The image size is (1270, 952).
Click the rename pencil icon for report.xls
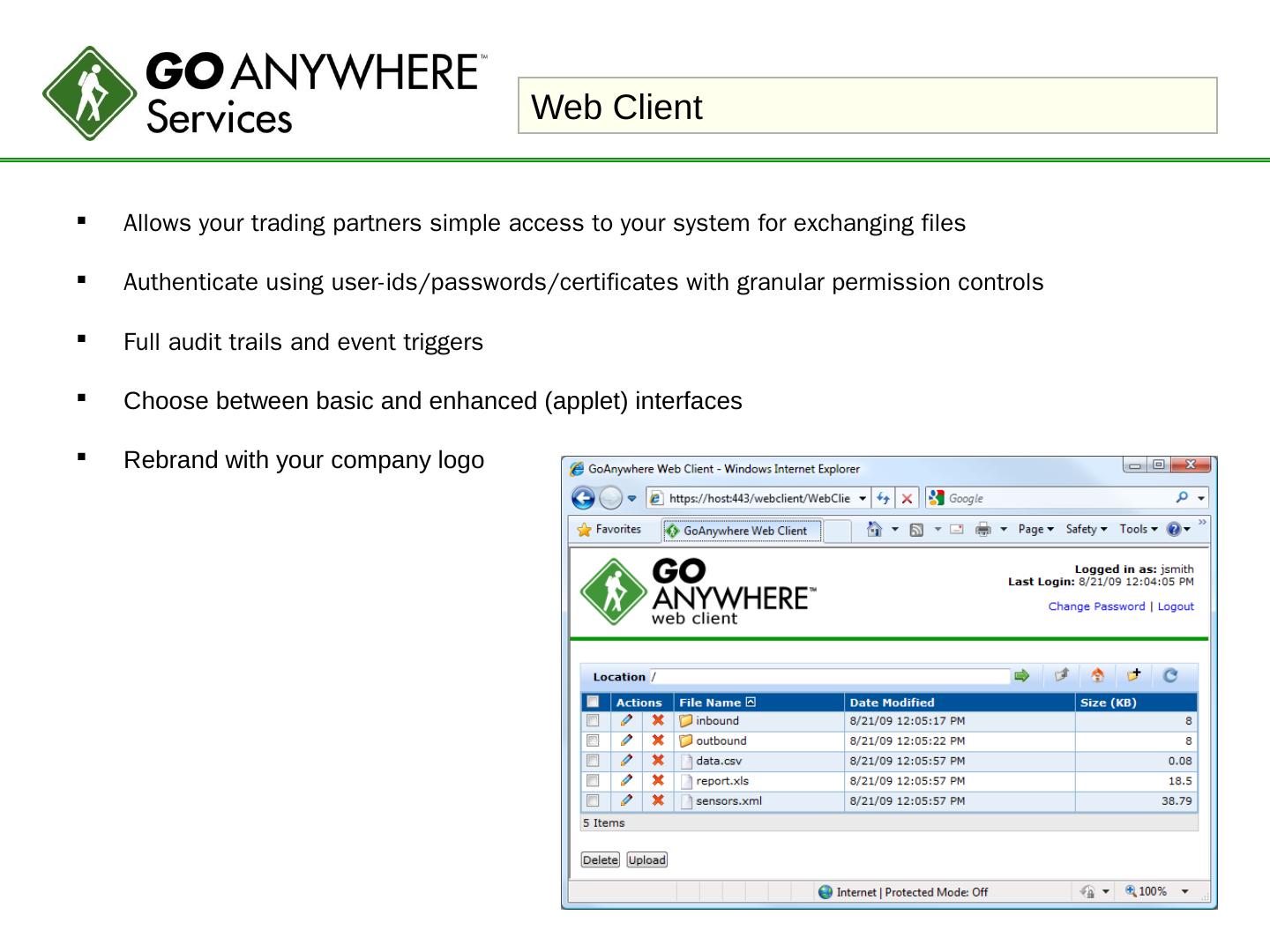click(x=626, y=781)
